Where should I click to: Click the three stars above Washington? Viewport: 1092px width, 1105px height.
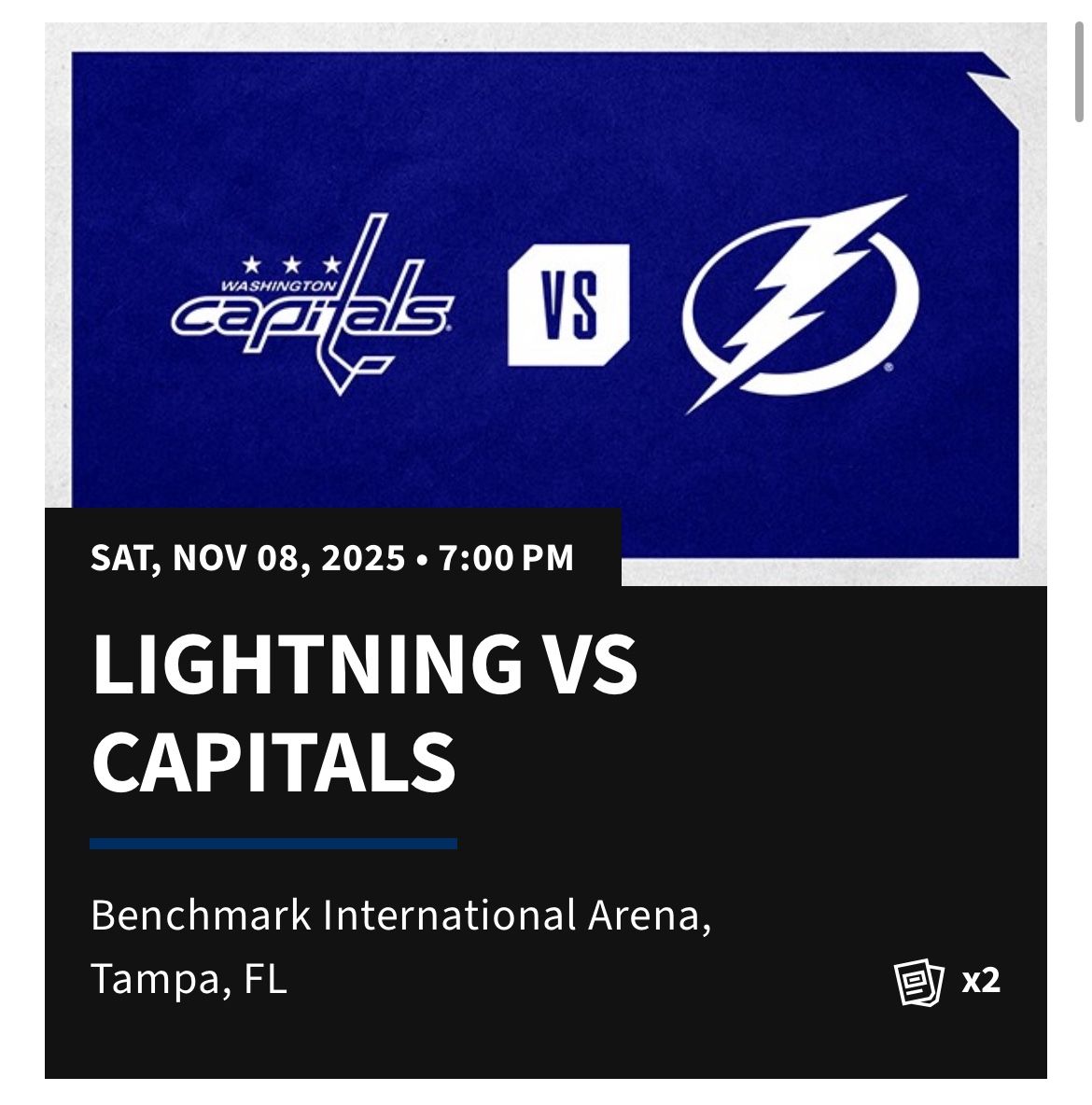coord(291,266)
